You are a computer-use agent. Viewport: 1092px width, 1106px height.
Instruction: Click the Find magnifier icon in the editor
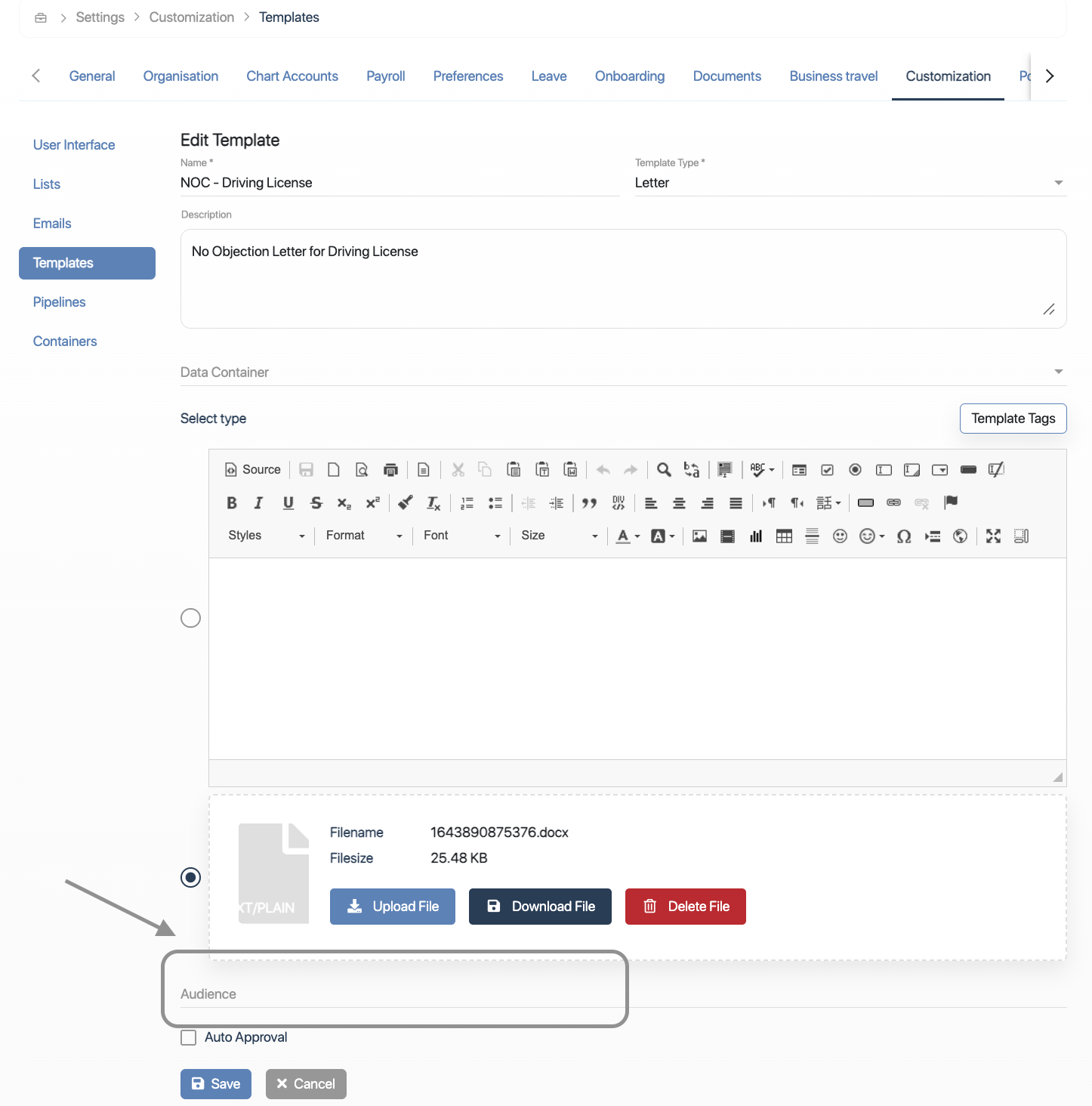pos(664,470)
